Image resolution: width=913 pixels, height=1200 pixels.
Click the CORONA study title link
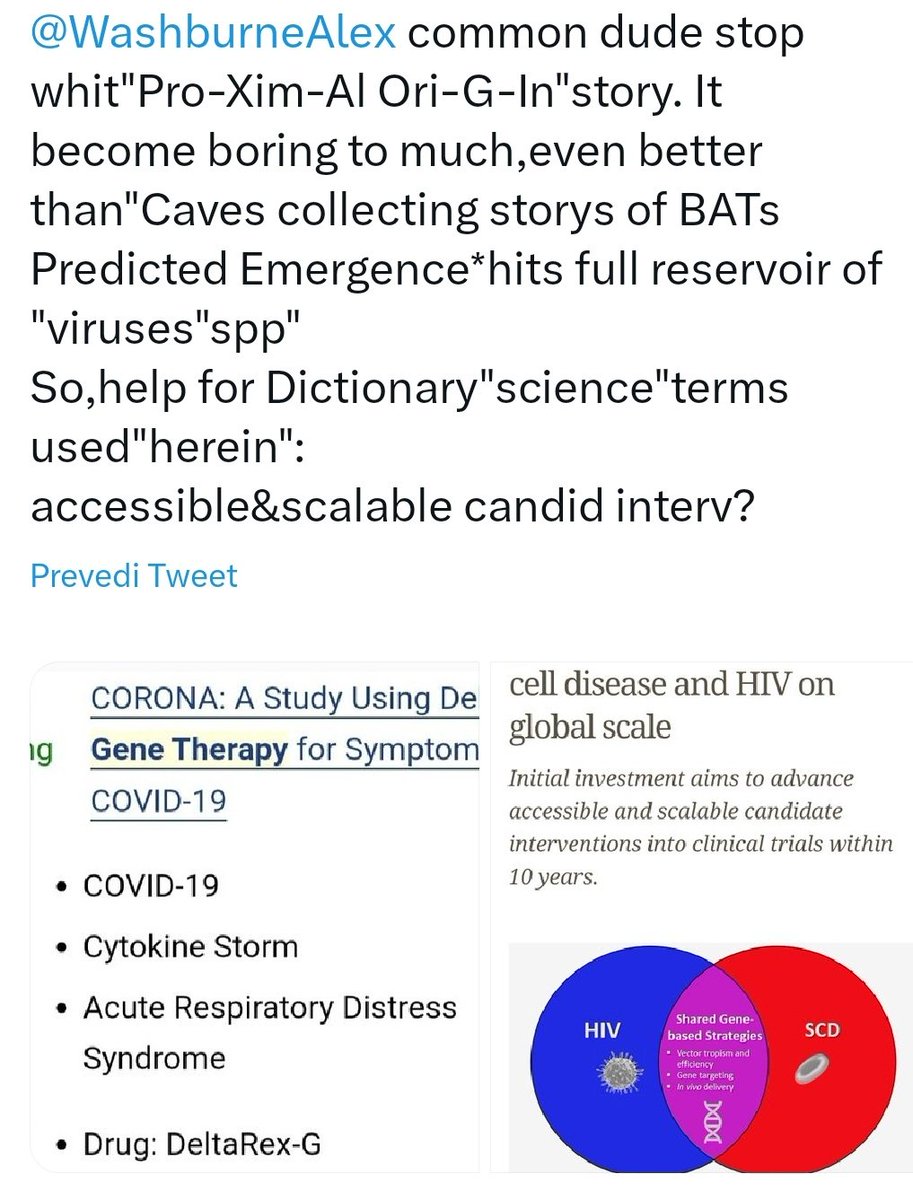(284, 700)
